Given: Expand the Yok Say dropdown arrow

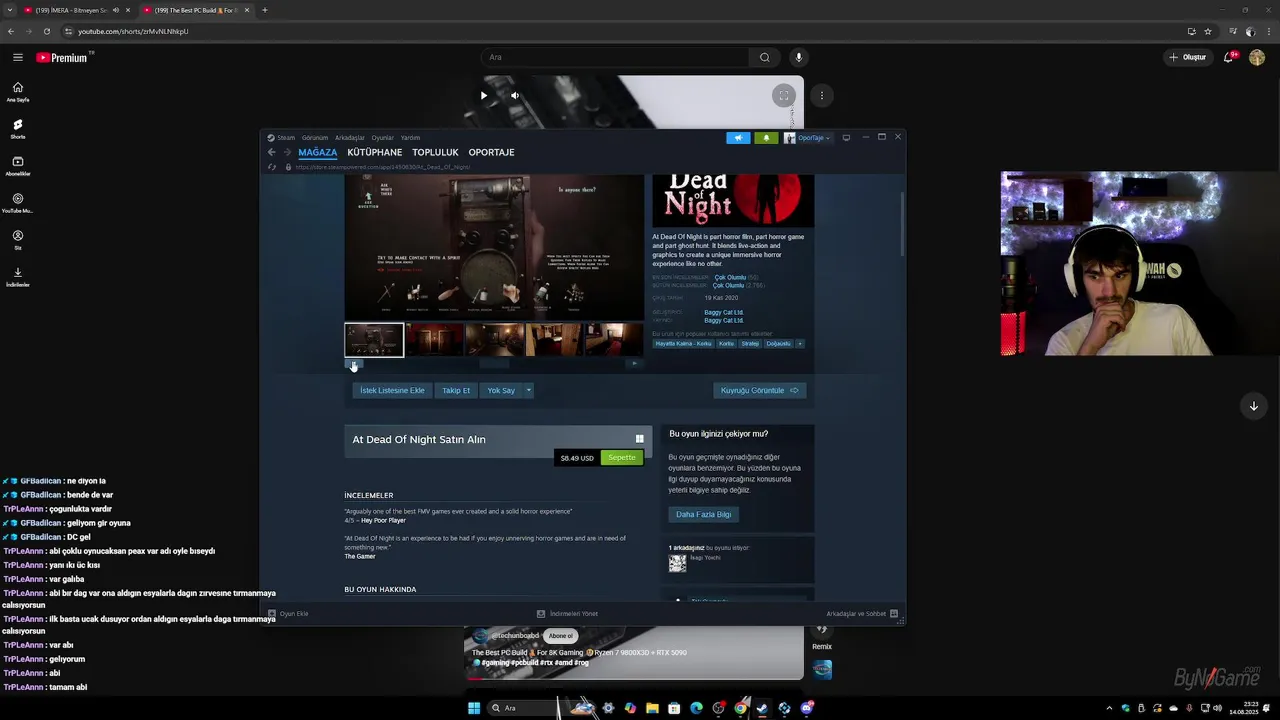Looking at the screenshot, I should point(529,390).
